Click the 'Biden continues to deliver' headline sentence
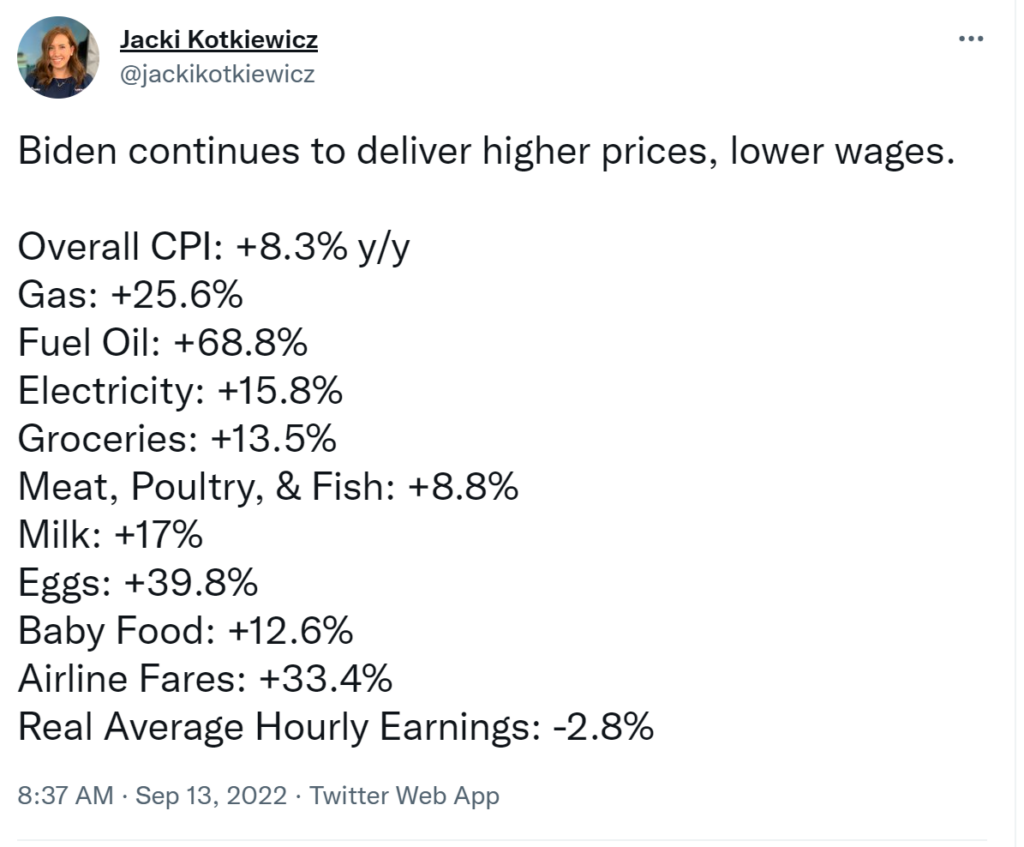The width and height of the screenshot is (1024, 847). pyautogui.click(x=486, y=151)
